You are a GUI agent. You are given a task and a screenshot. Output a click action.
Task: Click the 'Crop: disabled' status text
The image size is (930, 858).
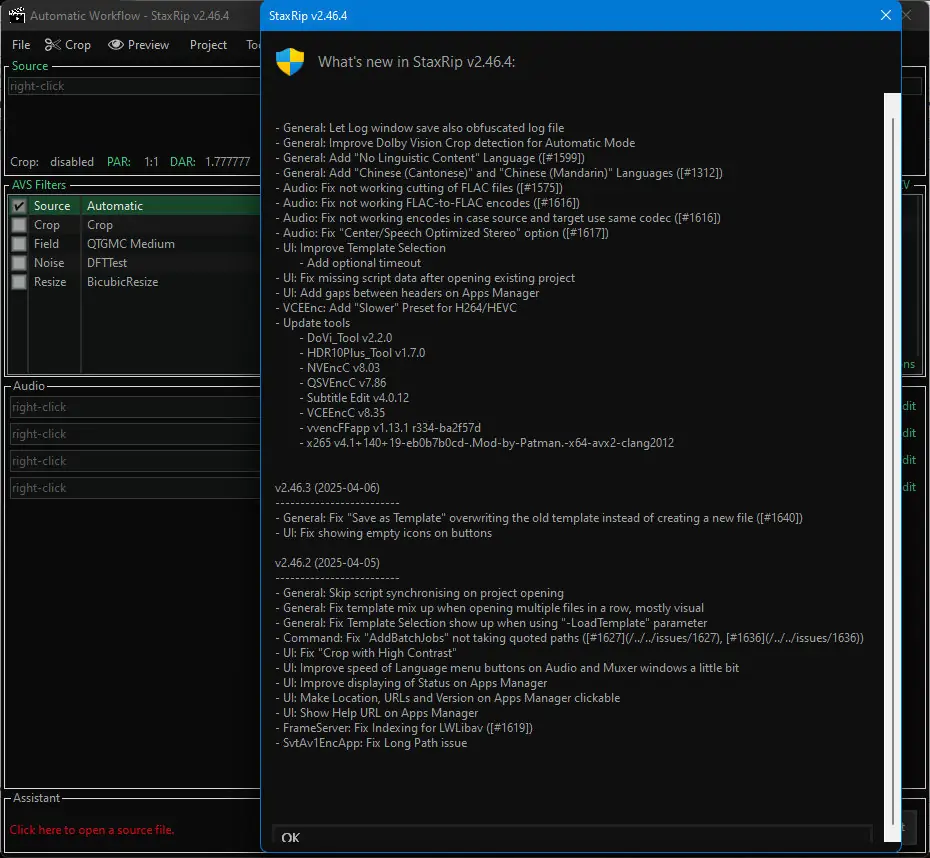pos(52,162)
